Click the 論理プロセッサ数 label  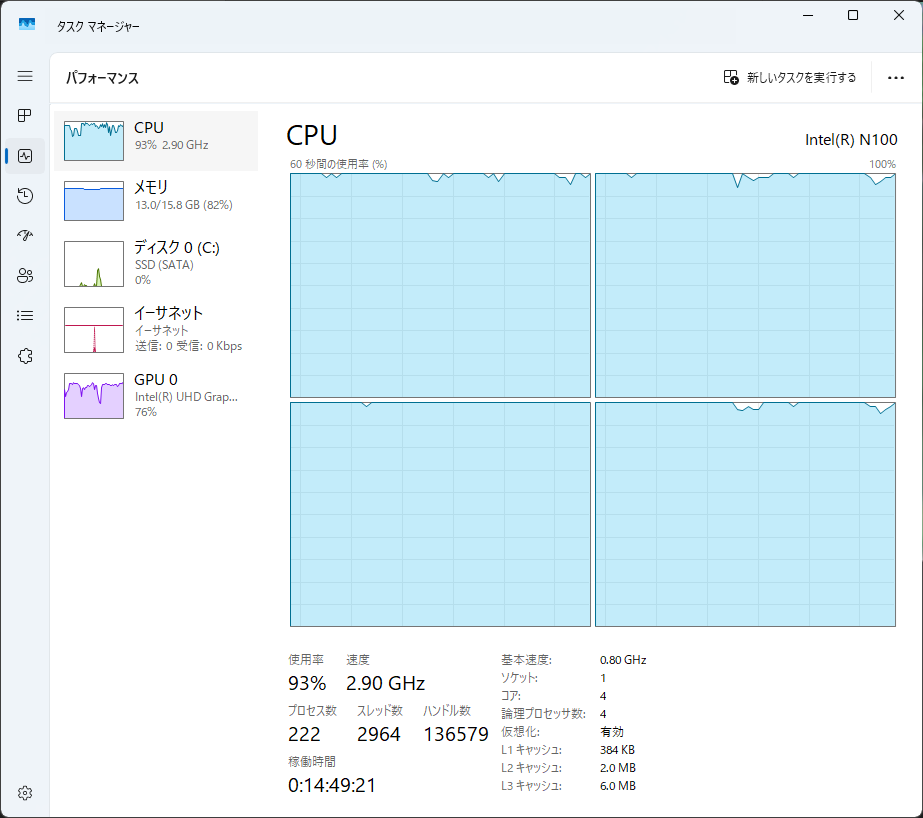pos(543,714)
